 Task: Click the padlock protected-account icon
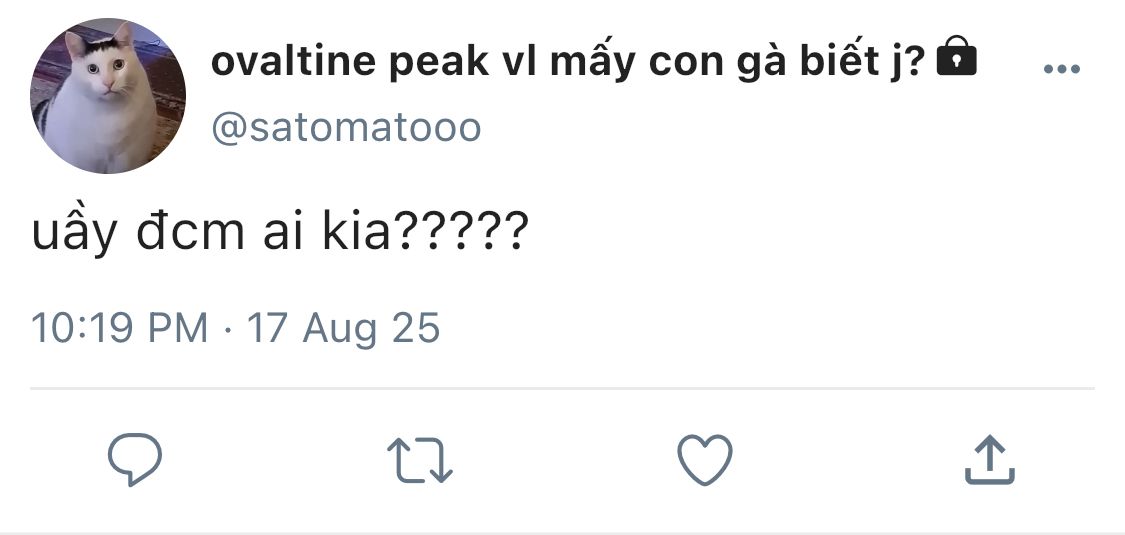(956, 62)
